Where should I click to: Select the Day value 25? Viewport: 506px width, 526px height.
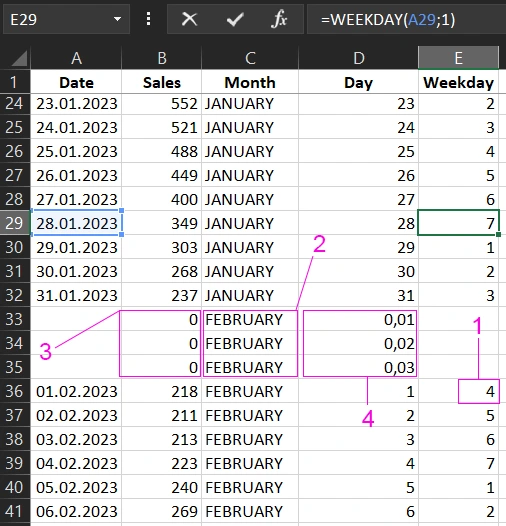point(358,151)
